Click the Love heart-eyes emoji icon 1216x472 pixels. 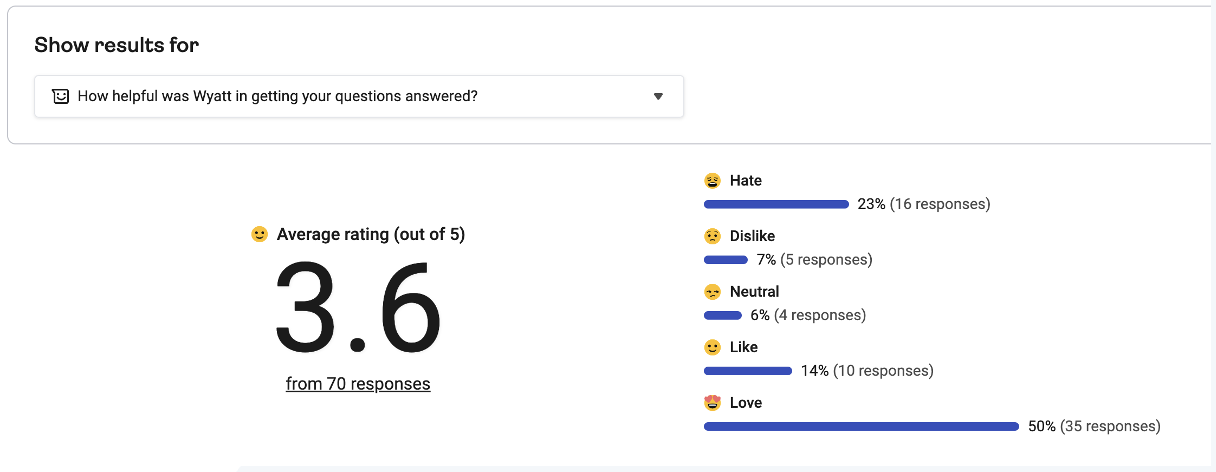712,403
